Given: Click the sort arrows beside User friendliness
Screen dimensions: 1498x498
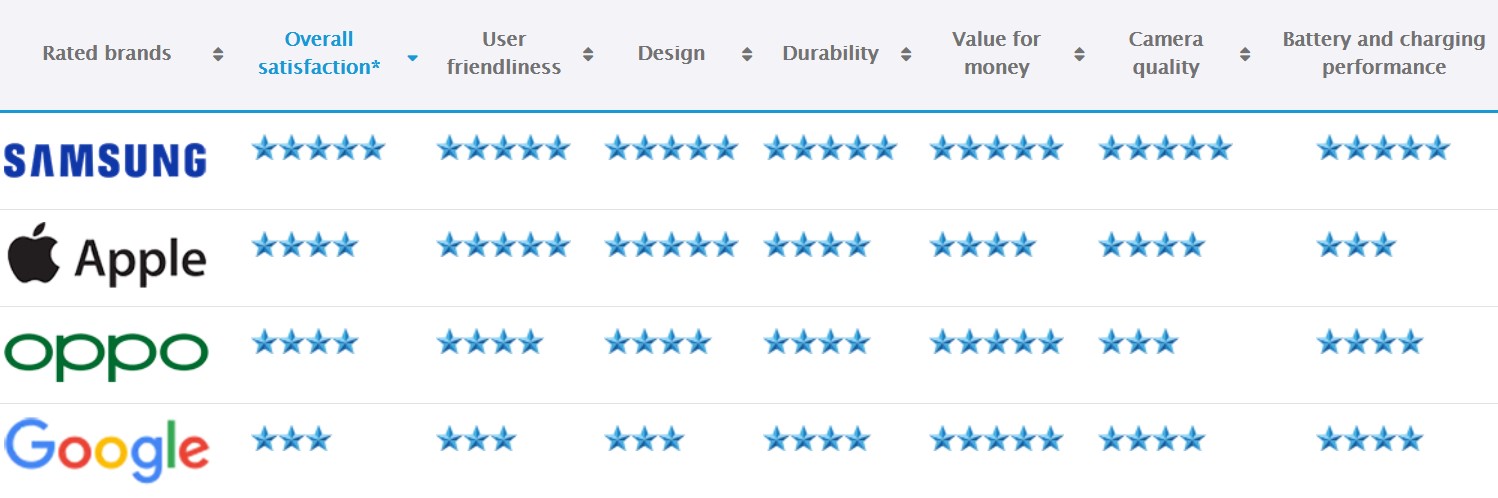Looking at the screenshot, I should (588, 54).
